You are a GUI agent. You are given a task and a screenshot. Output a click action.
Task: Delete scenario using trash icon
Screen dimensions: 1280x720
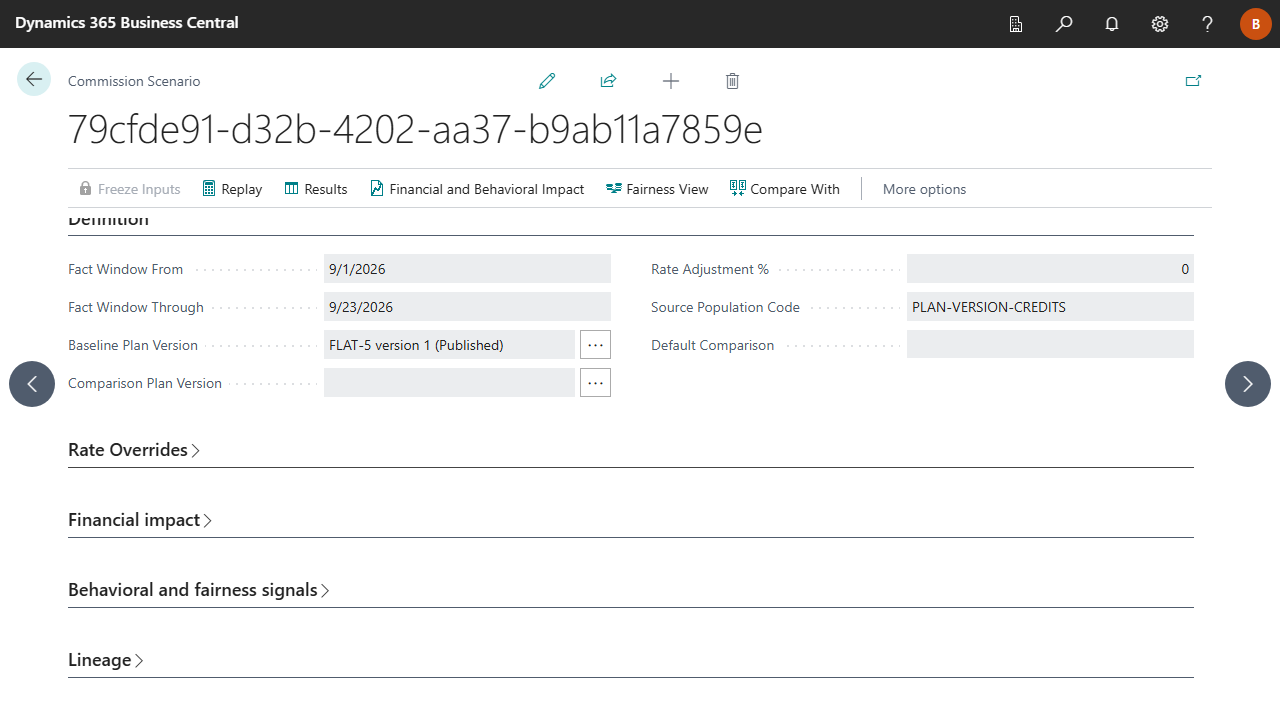(732, 81)
